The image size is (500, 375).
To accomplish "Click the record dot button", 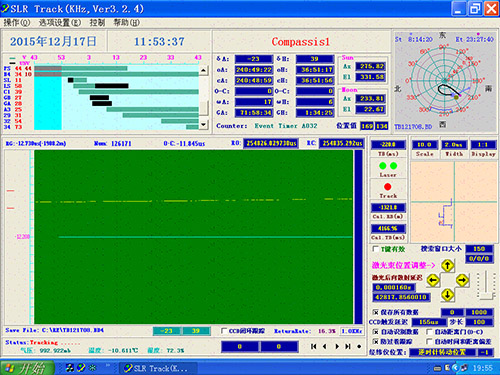I will [x=359, y=347].
